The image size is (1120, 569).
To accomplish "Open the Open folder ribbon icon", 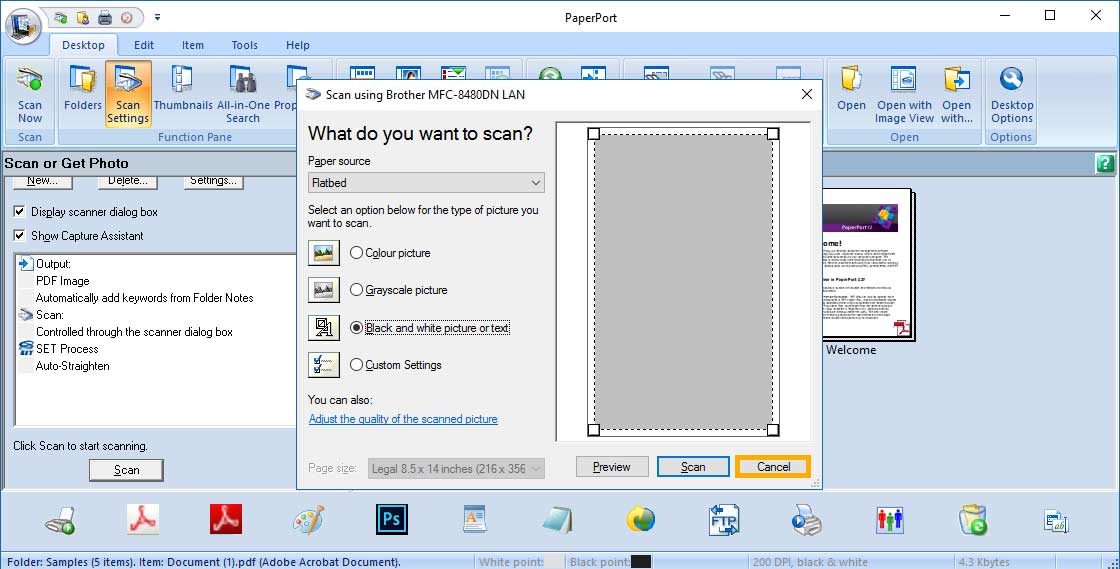I will click(x=851, y=89).
